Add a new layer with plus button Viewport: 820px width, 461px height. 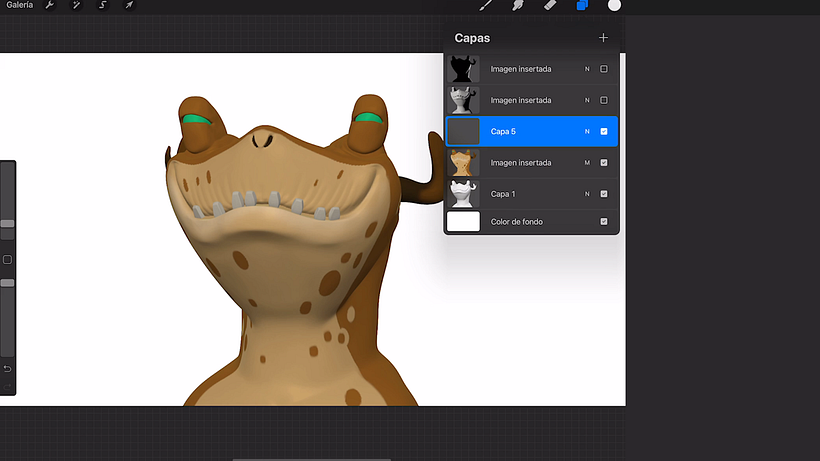coord(603,38)
